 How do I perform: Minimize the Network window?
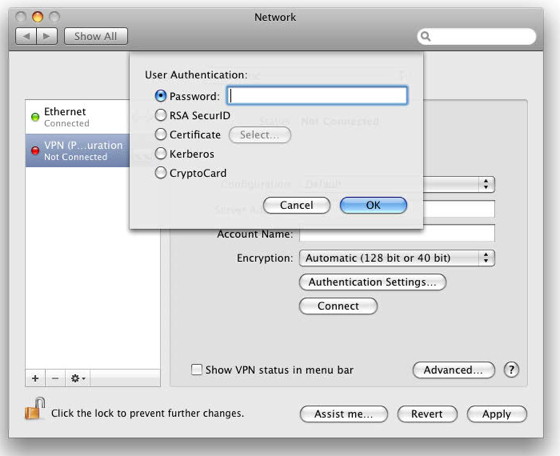pyautogui.click(x=38, y=17)
